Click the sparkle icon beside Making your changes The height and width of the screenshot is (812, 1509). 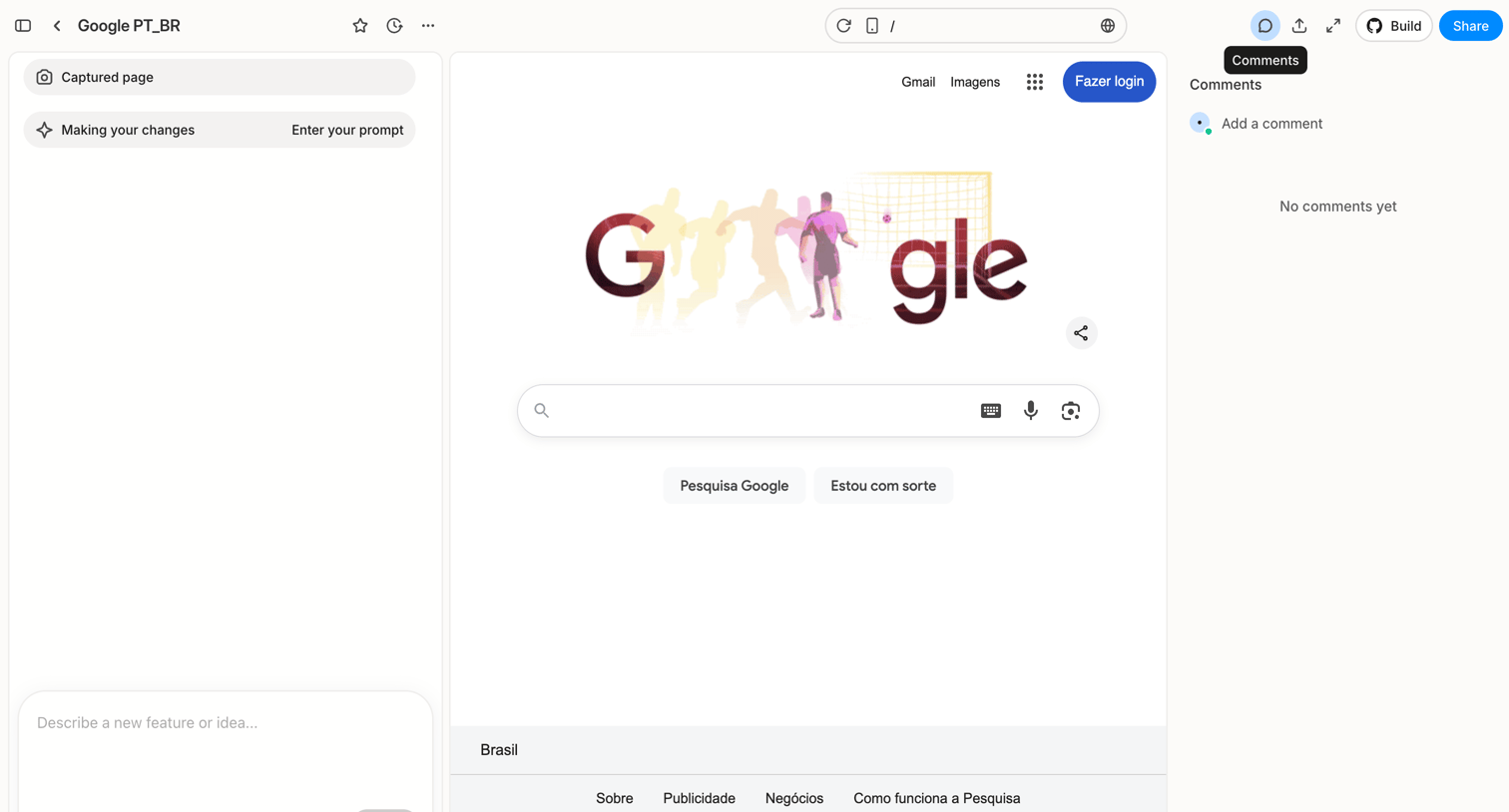click(x=44, y=130)
